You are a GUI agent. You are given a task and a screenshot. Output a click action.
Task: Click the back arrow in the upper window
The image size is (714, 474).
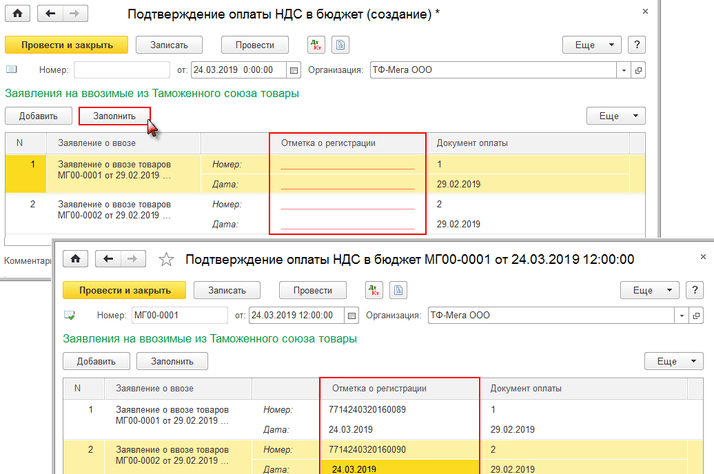point(50,14)
